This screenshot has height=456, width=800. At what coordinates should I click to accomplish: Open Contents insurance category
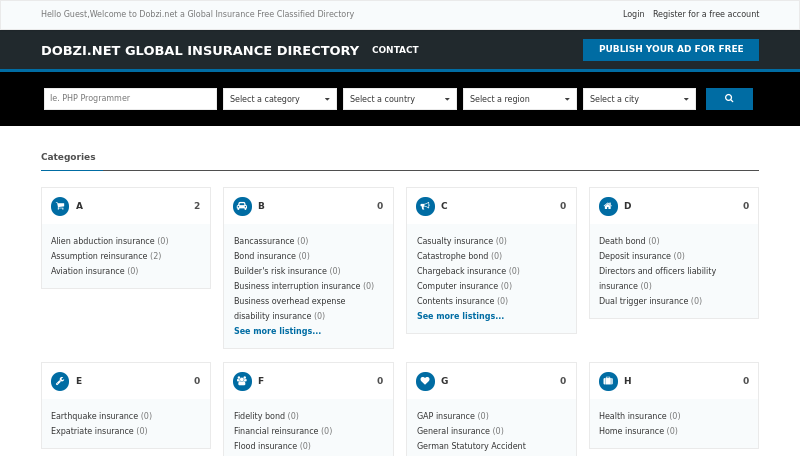pos(455,301)
